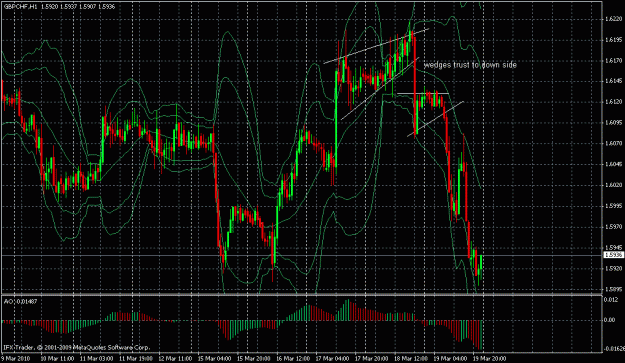Click the '17 Mar 04:00' time label

pyautogui.click(x=333, y=359)
